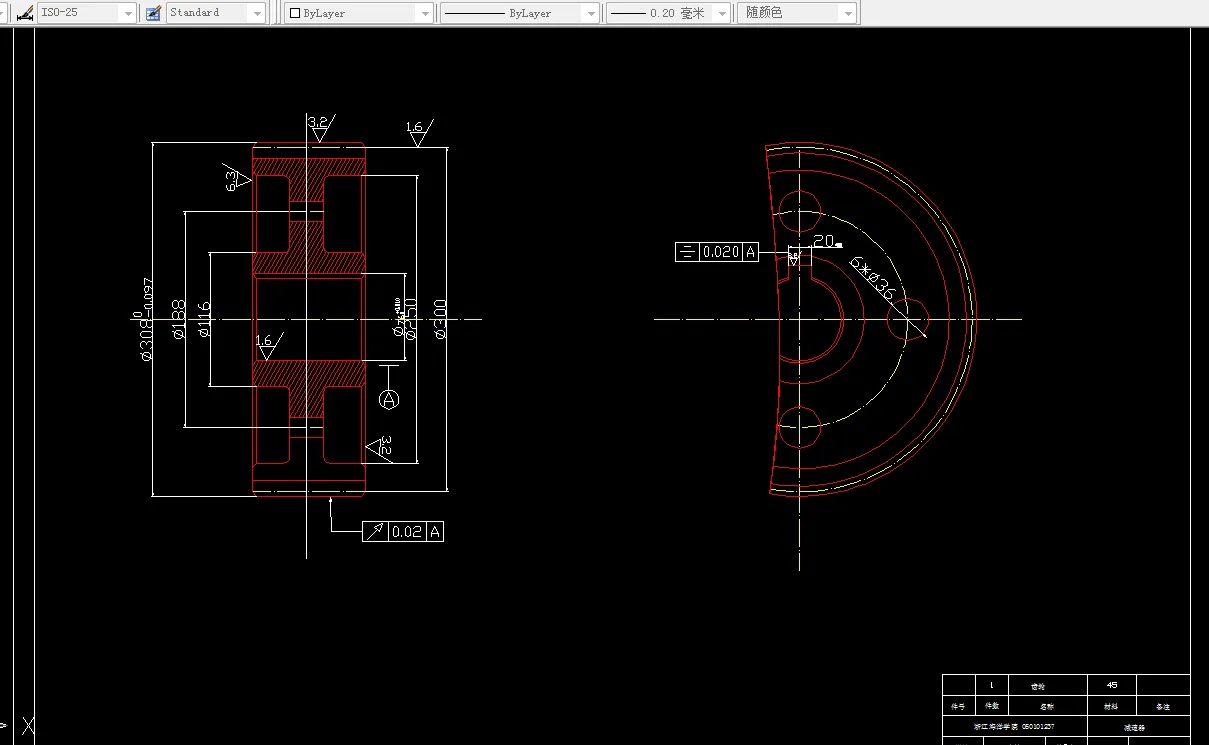Select the 件号 title block cell

point(958,706)
